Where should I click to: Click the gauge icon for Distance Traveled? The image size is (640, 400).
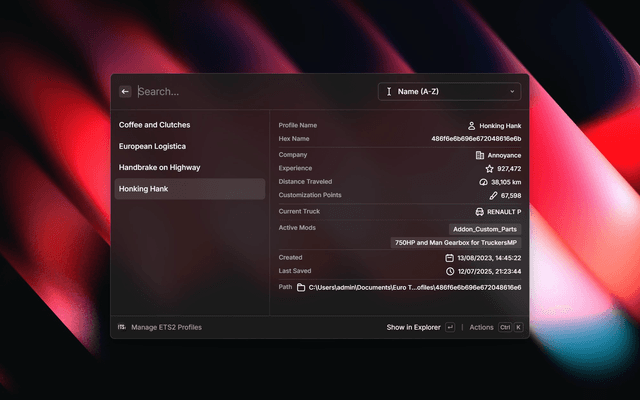pos(483,182)
